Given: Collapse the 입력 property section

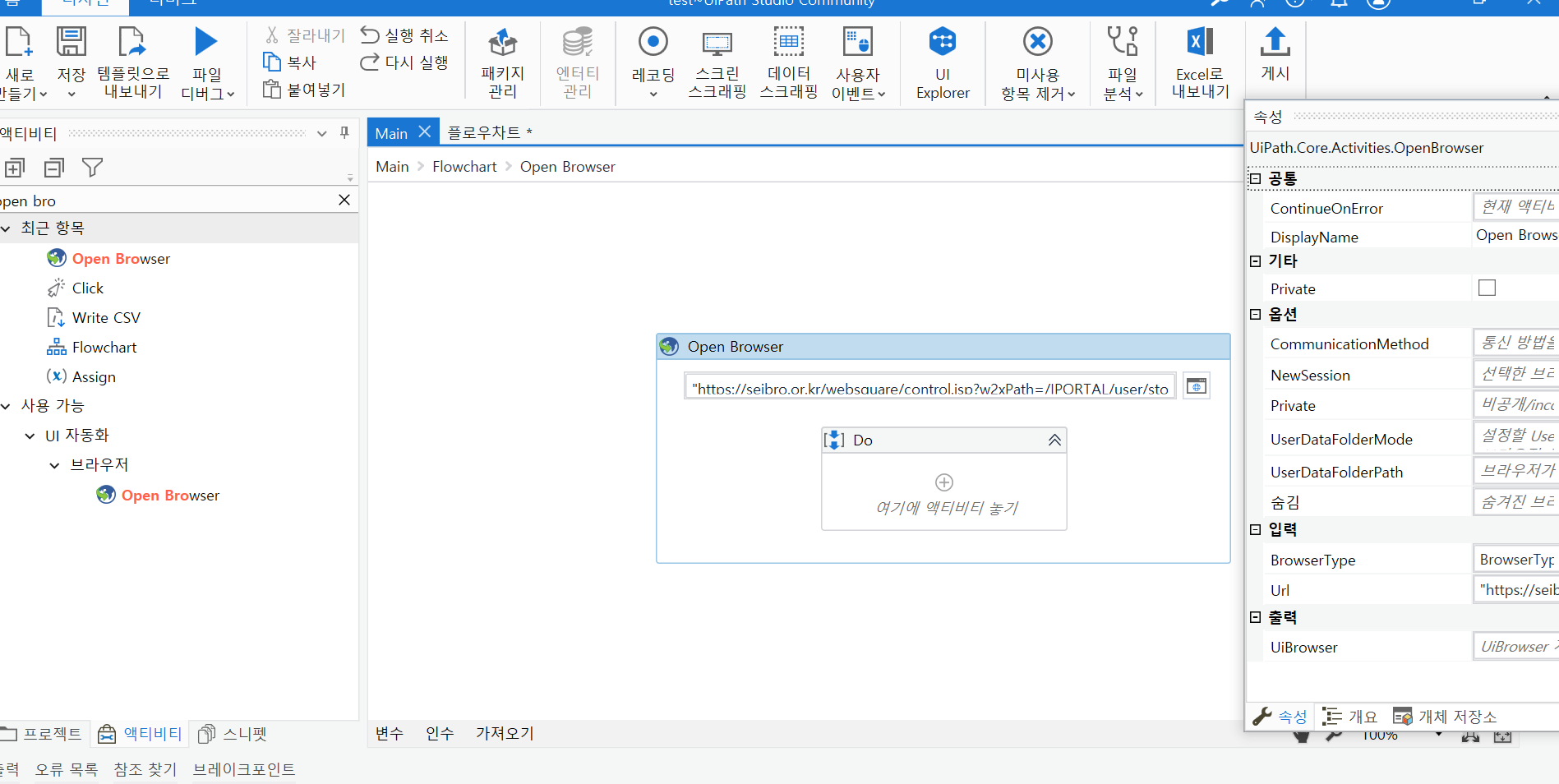Looking at the screenshot, I should tap(1255, 529).
